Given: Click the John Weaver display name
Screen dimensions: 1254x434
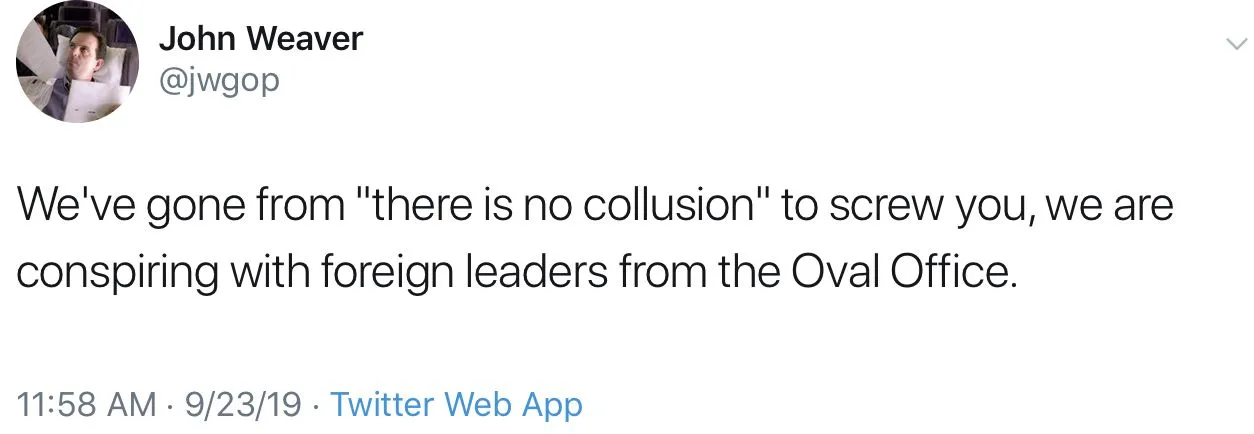Looking at the screenshot, I should [x=260, y=39].
